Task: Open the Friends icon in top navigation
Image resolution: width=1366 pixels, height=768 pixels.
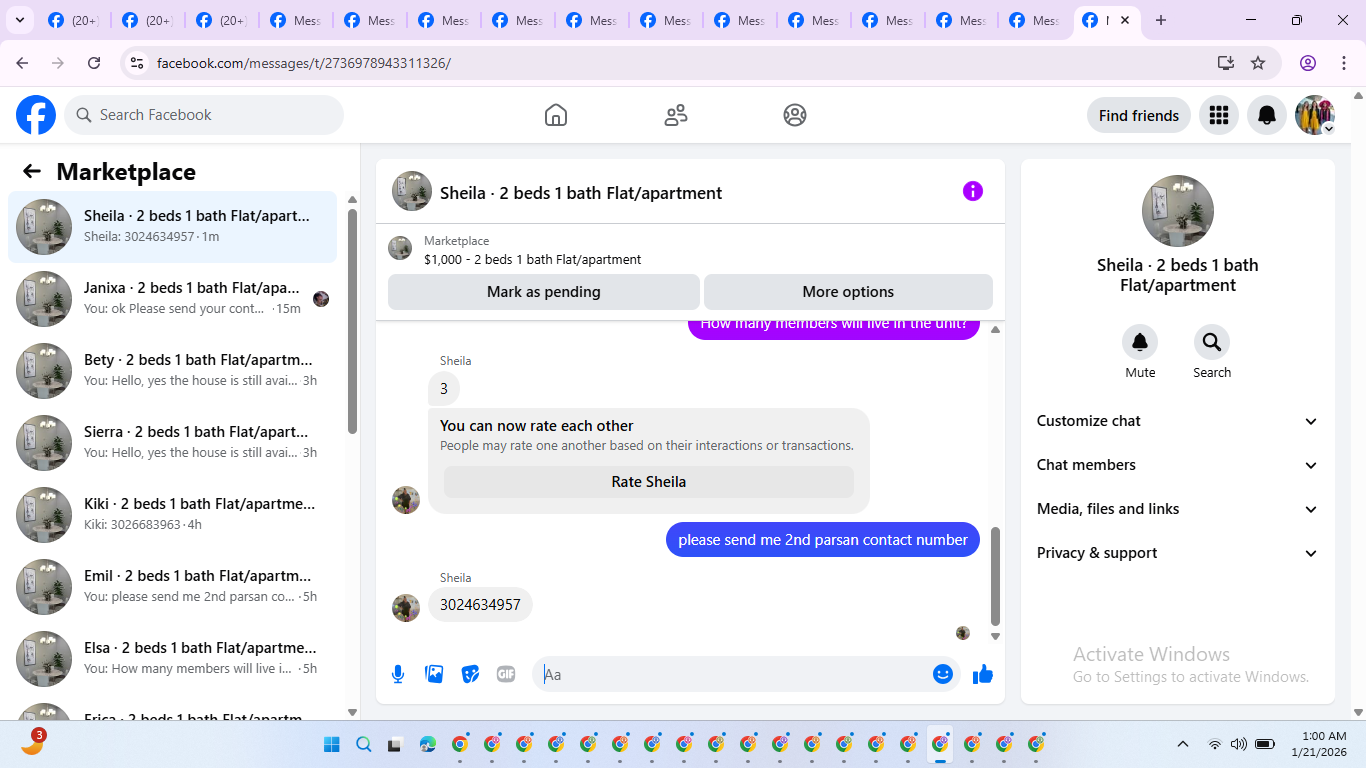Action: (676, 115)
